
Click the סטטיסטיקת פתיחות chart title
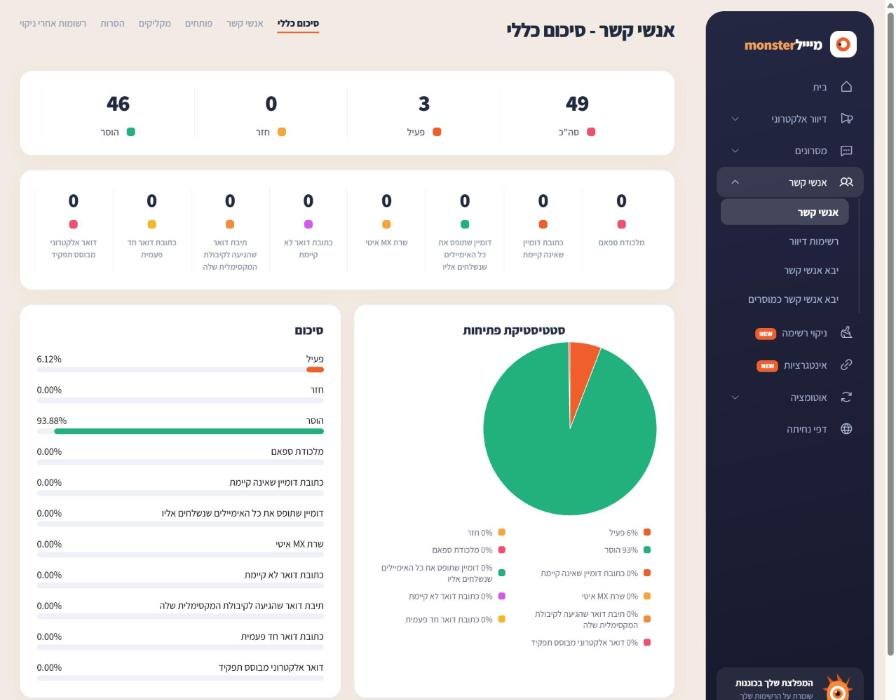click(x=514, y=330)
